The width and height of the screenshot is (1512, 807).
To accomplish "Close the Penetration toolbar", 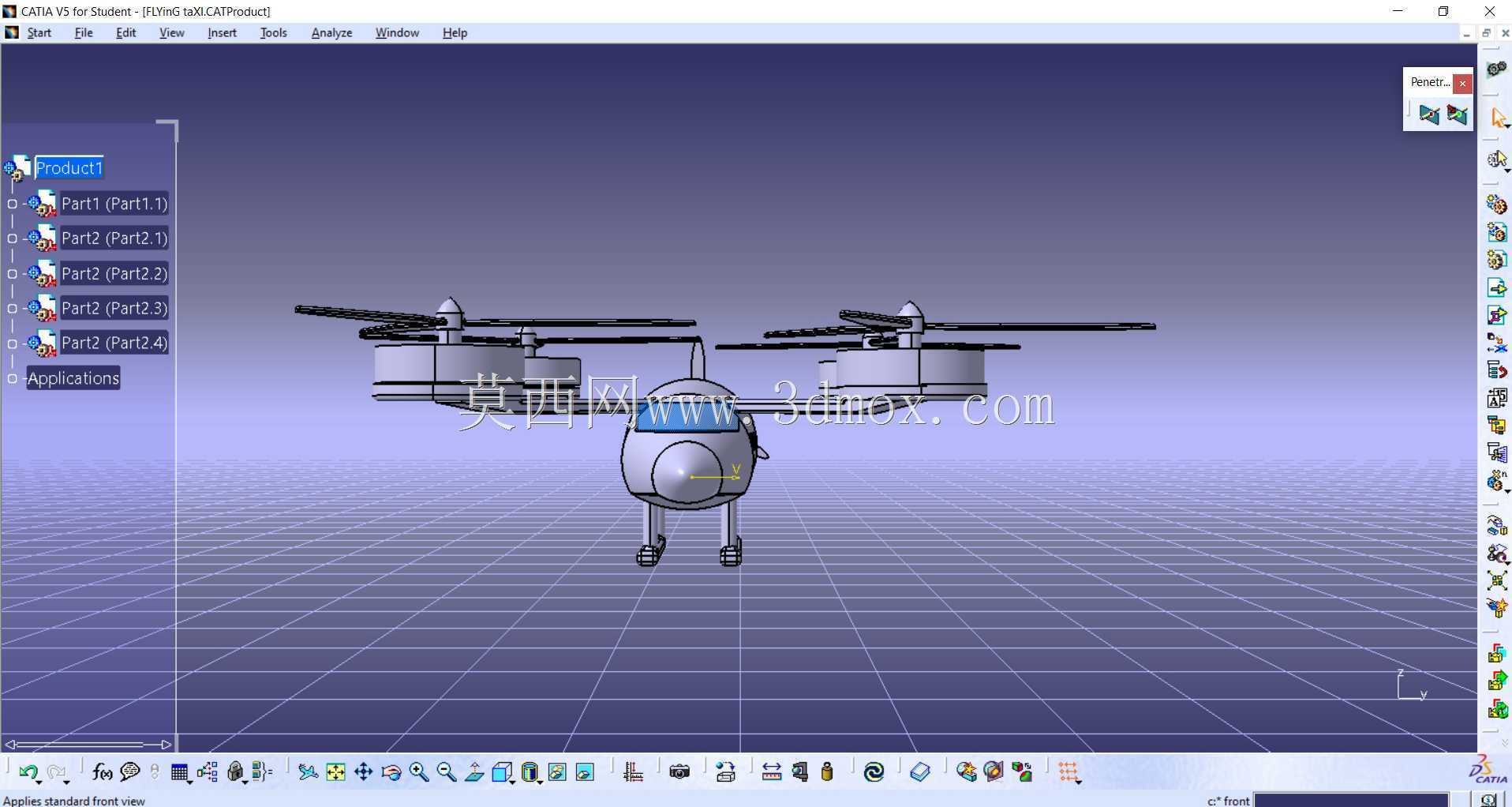I will pos(1462,82).
